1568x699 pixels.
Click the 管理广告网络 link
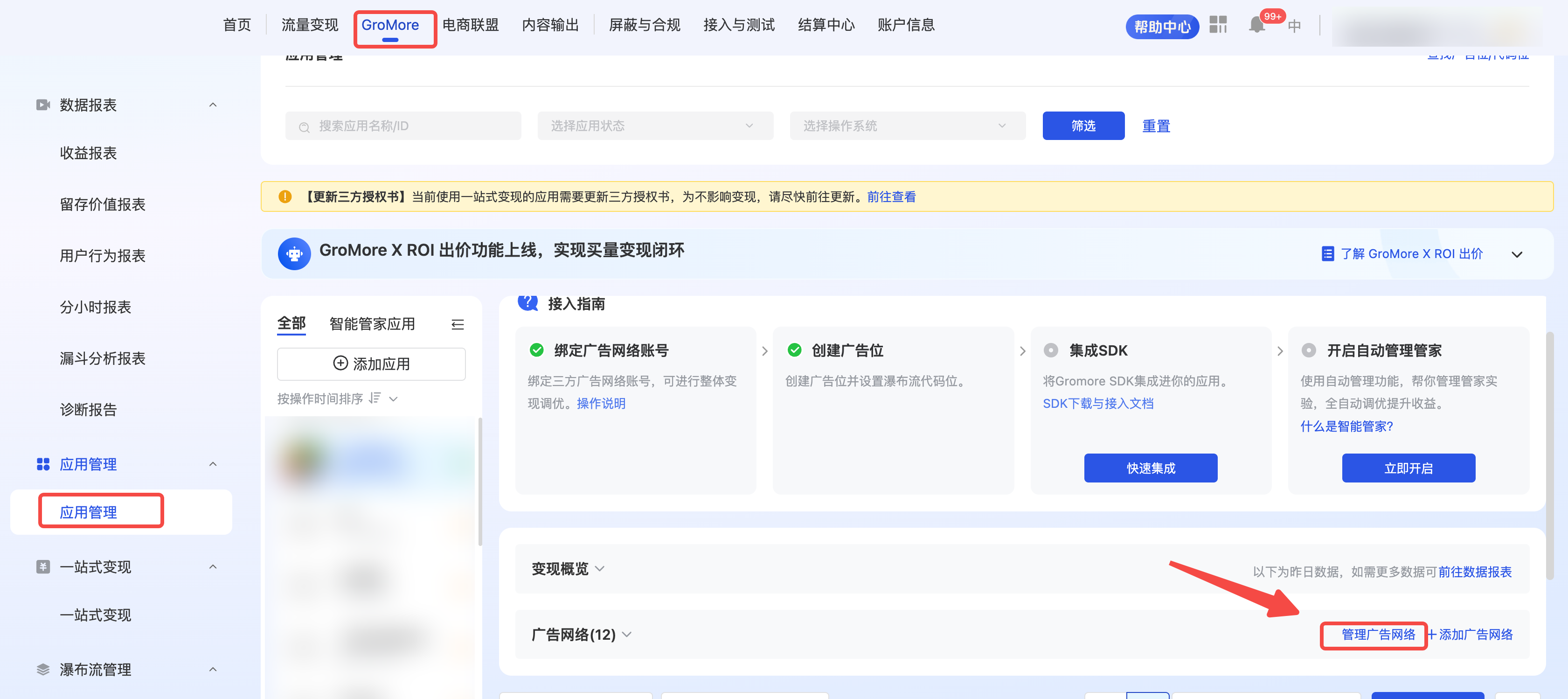(x=1378, y=635)
